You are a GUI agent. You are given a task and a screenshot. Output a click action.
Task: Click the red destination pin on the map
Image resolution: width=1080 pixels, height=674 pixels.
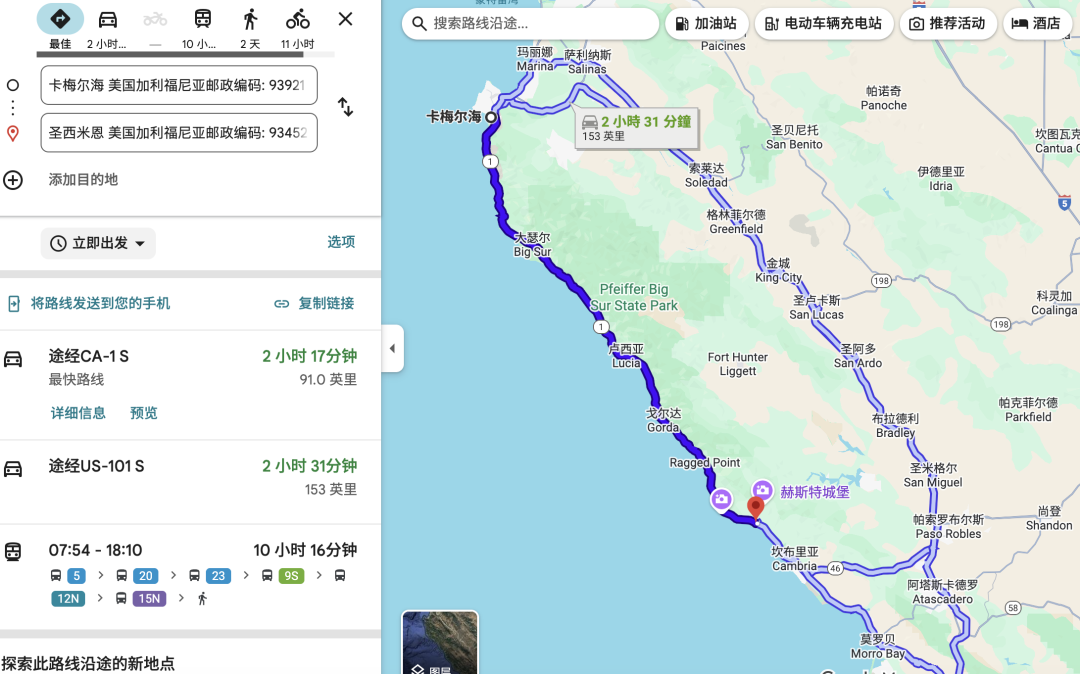[756, 508]
